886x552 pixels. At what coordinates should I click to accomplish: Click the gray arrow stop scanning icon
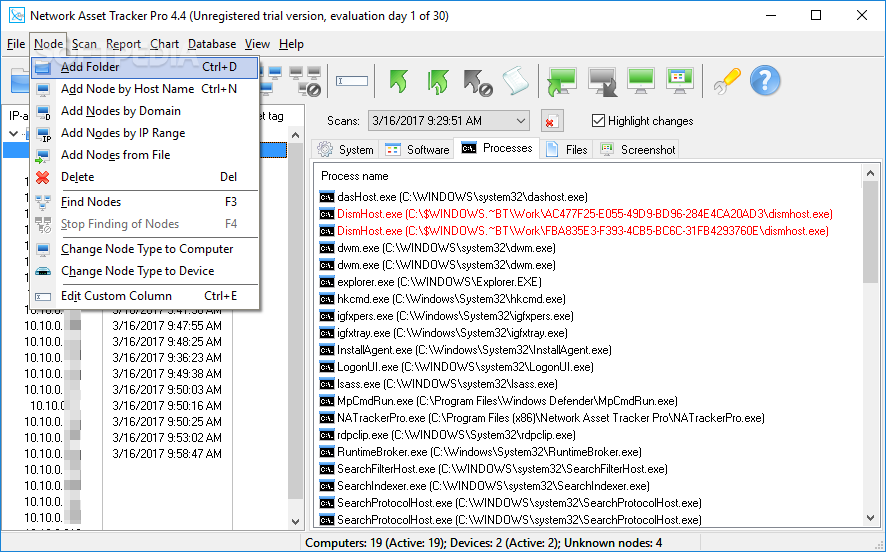point(477,82)
